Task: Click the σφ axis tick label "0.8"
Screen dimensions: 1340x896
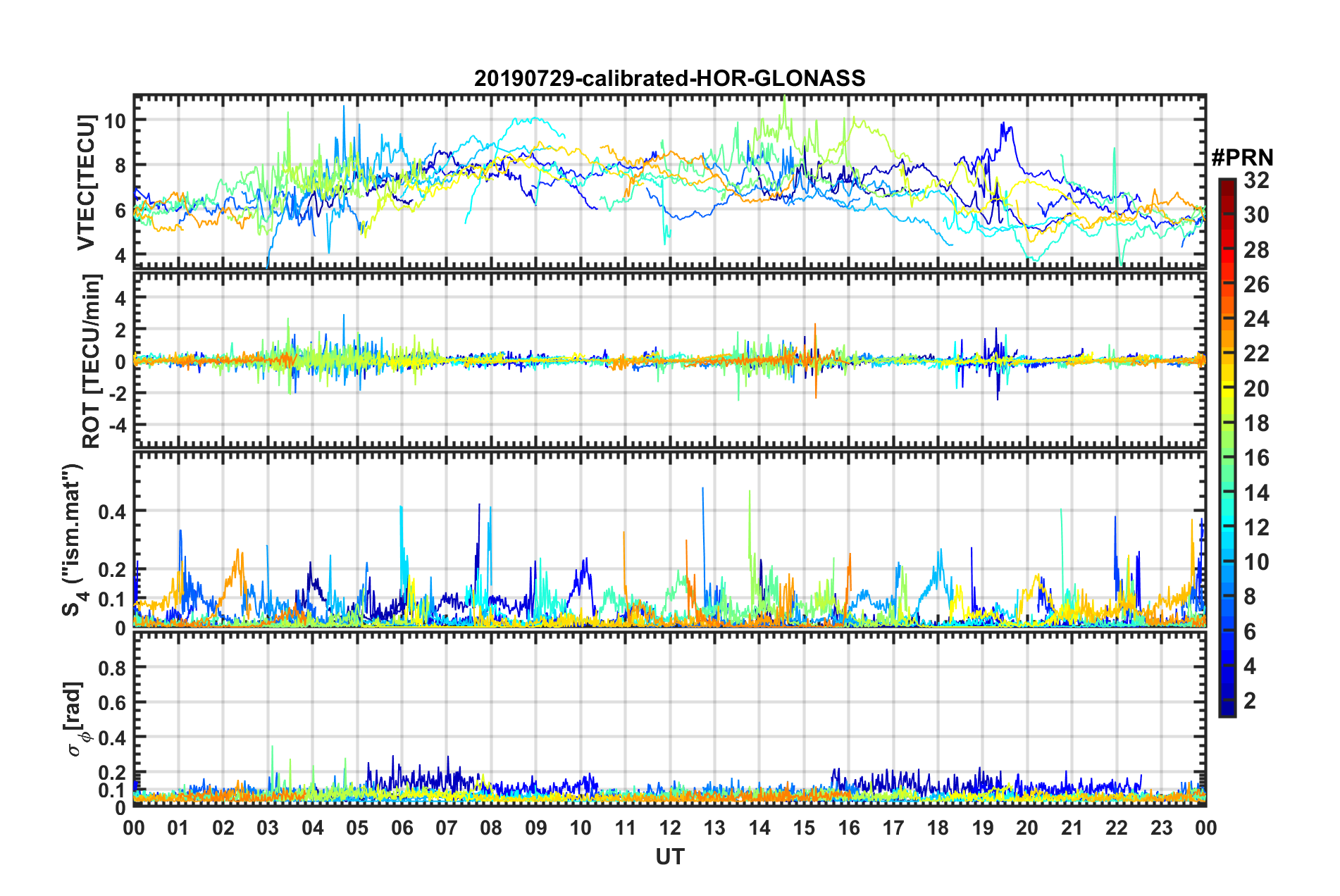Action: click(113, 668)
